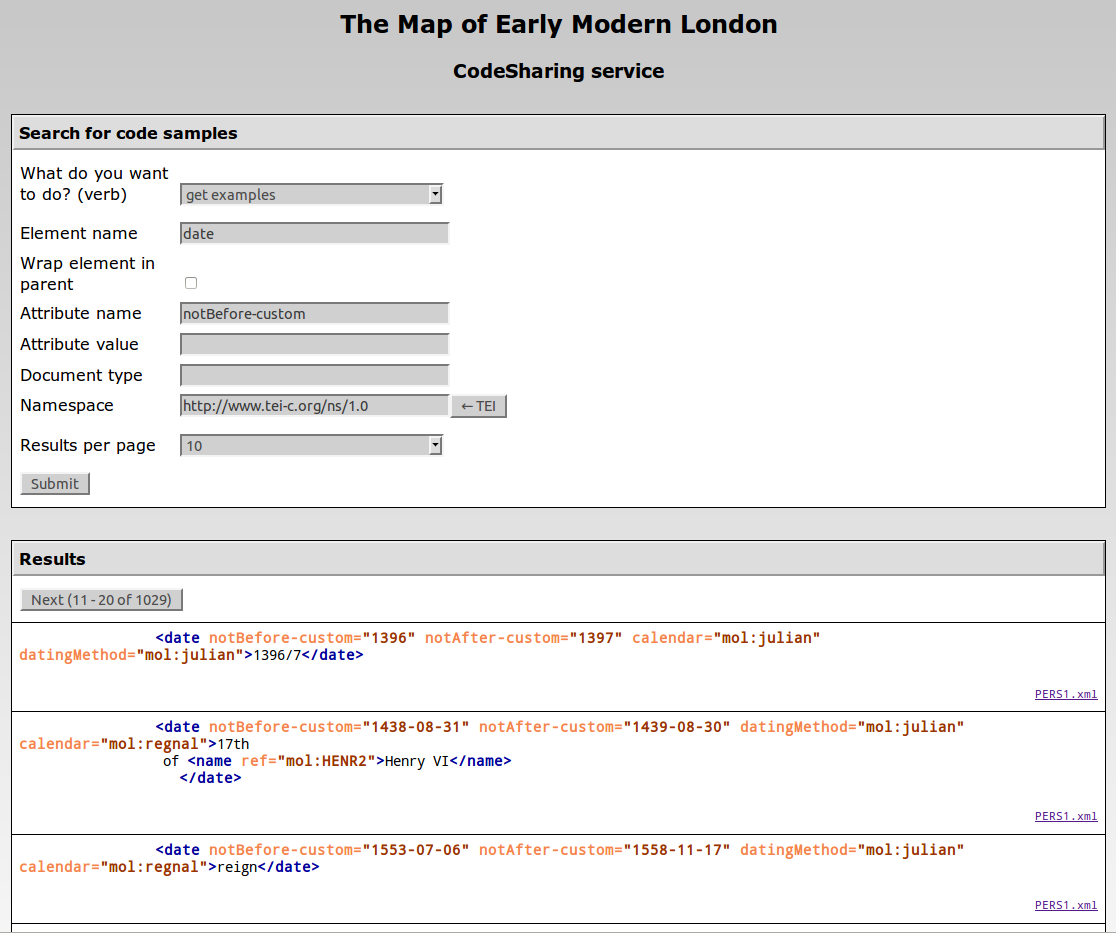The height and width of the screenshot is (933, 1116).
Task: Click the "Results per page" label
Action: (88, 446)
